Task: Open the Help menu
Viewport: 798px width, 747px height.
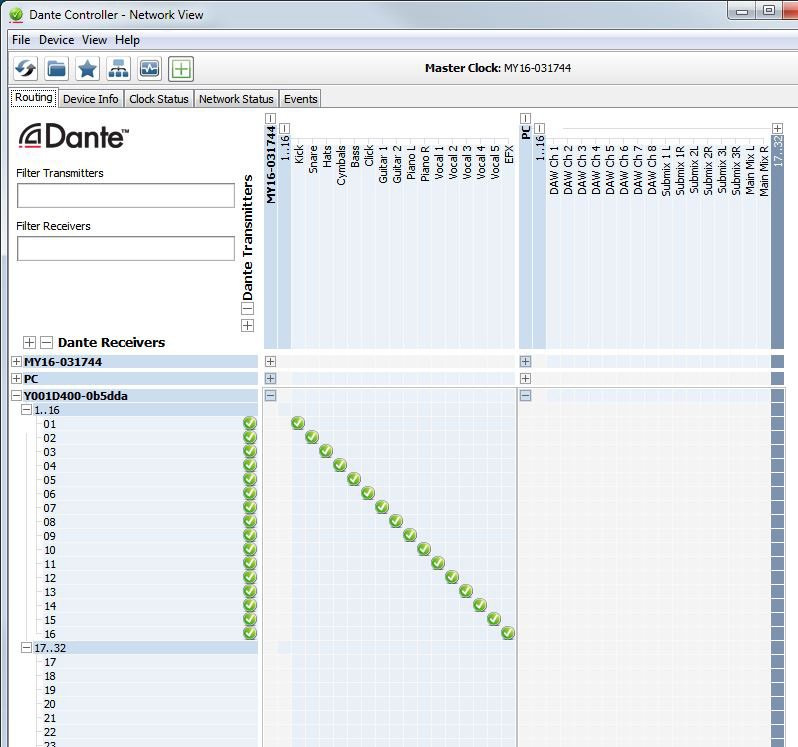Action: point(127,40)
